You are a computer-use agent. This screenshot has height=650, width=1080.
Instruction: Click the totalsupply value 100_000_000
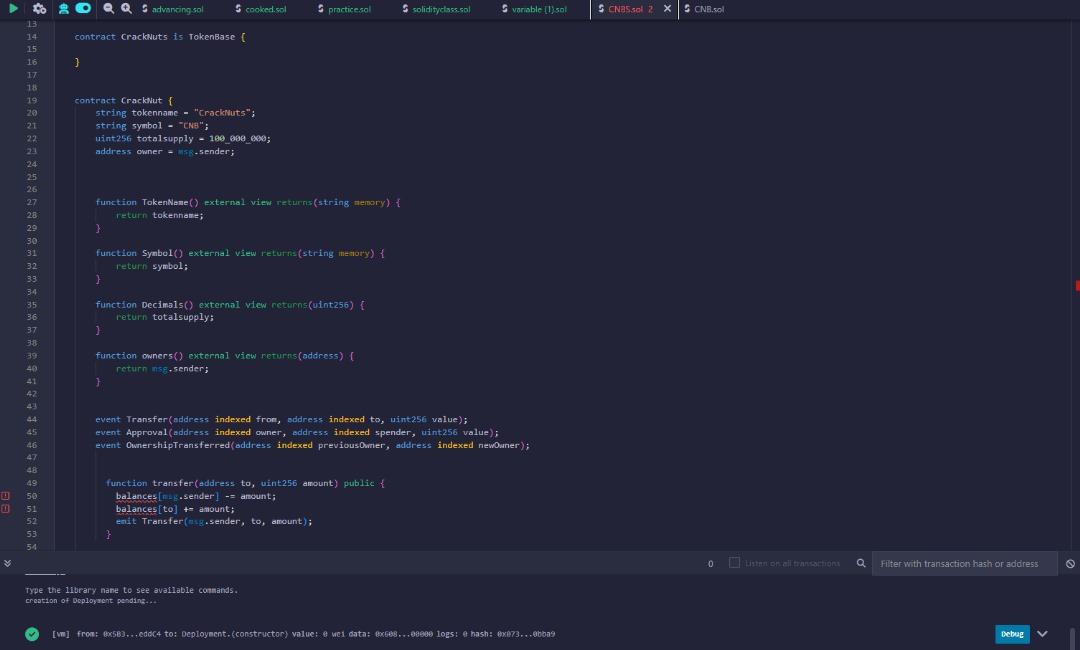(238, 138)
